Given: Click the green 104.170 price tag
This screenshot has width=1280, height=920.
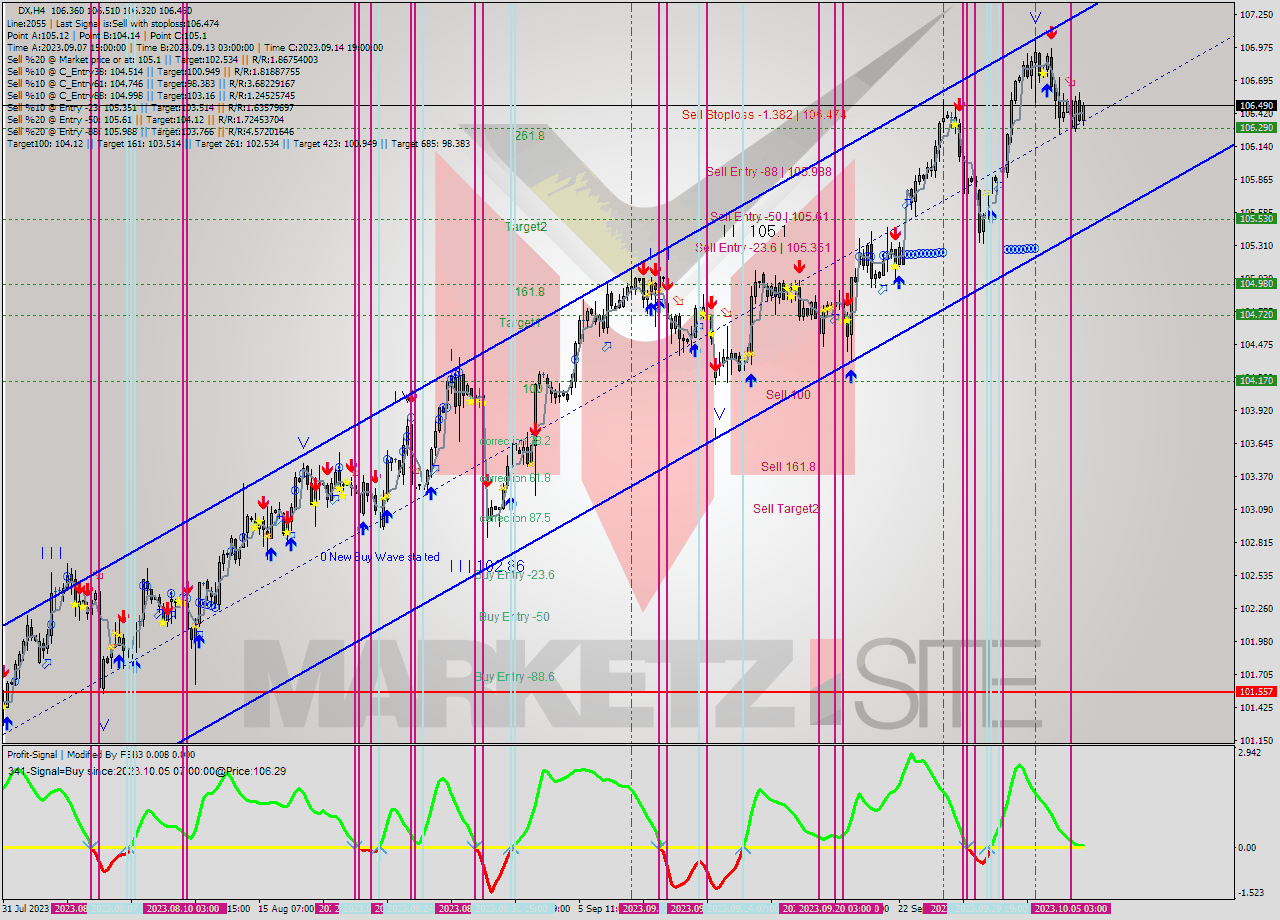Looking at the screenshot, I should click(1257, 380).
